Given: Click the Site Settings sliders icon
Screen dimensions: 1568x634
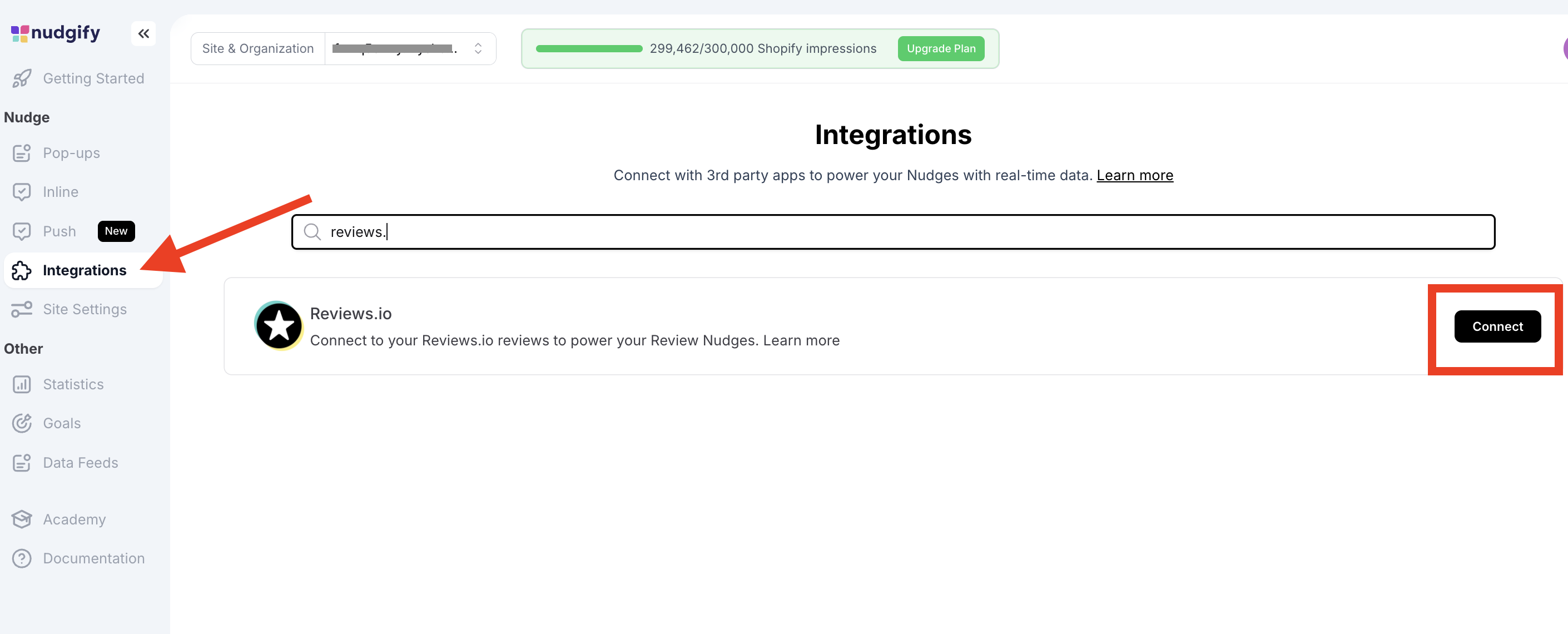Looking at the screenshot, I should (x=22, y=309).
